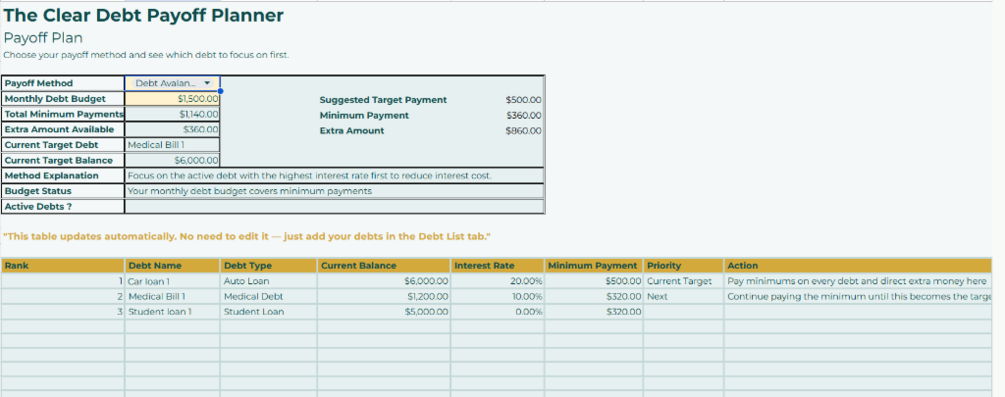Click the 'Pay minimums on every debt' action cell
The image size is (1005, 397).
858,281
